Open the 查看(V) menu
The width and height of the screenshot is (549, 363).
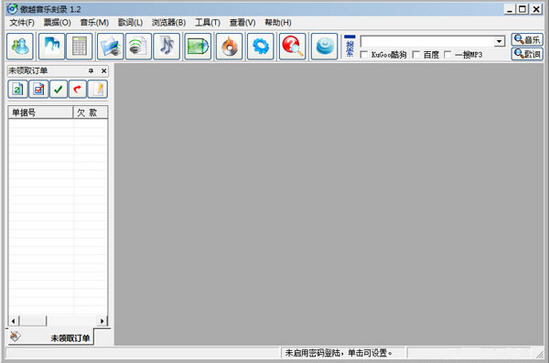[x=242, y=23]
